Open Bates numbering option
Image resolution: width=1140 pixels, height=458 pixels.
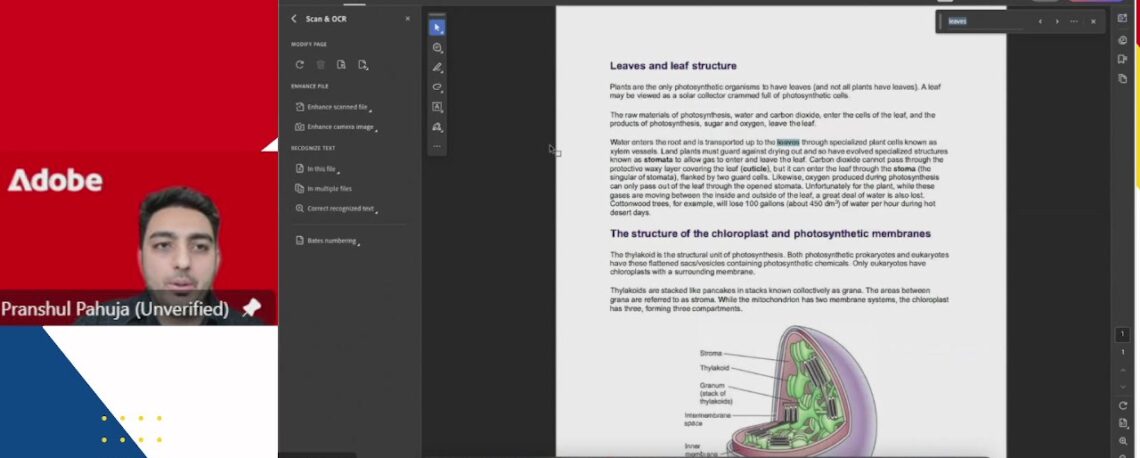(327, 241)
